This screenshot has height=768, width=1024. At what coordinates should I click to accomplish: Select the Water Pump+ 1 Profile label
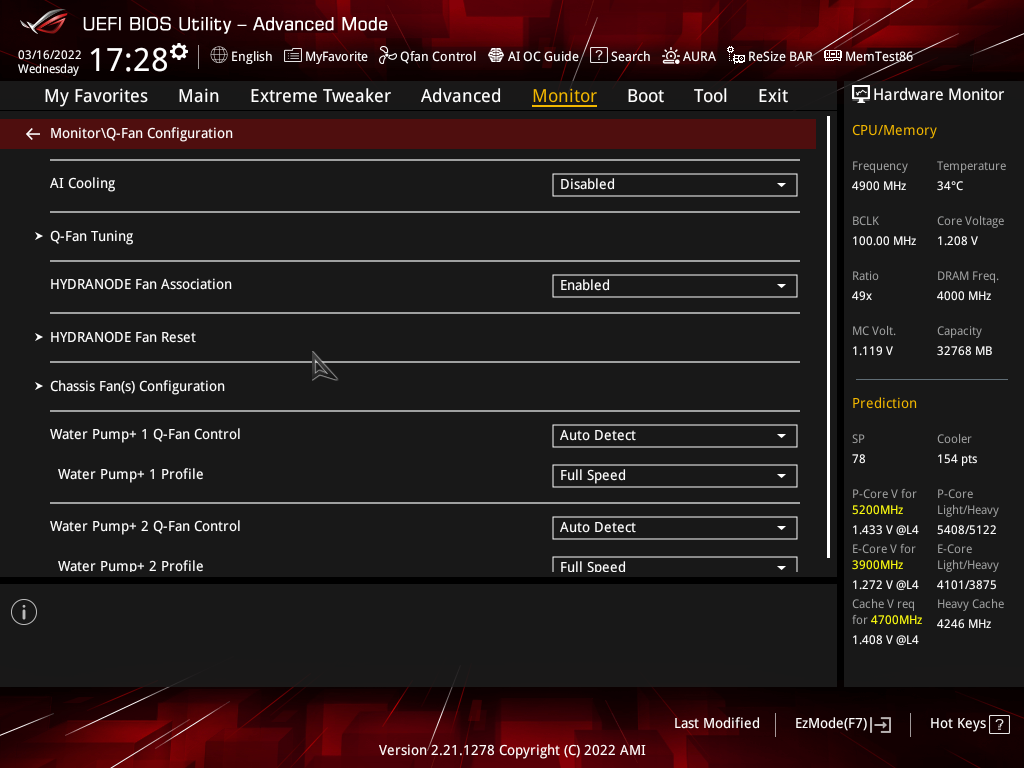[131, 475]
